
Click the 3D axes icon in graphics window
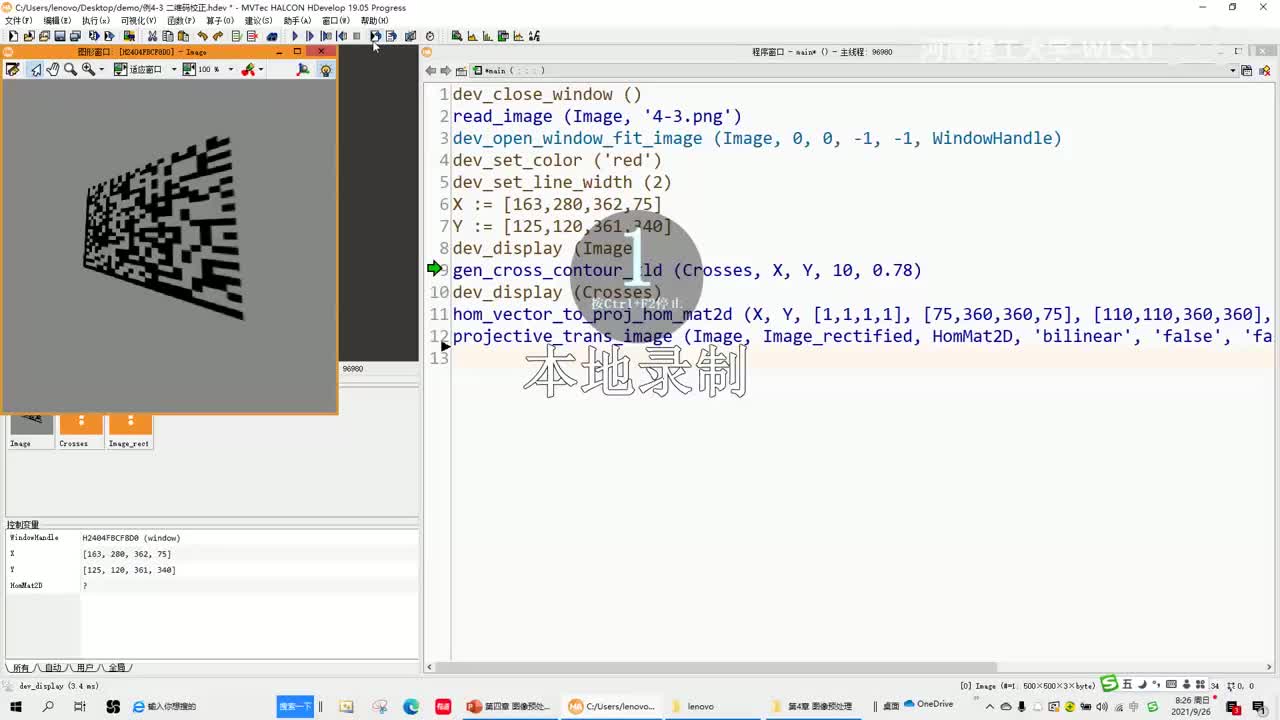pyautogui.click(x=303, y=69)
